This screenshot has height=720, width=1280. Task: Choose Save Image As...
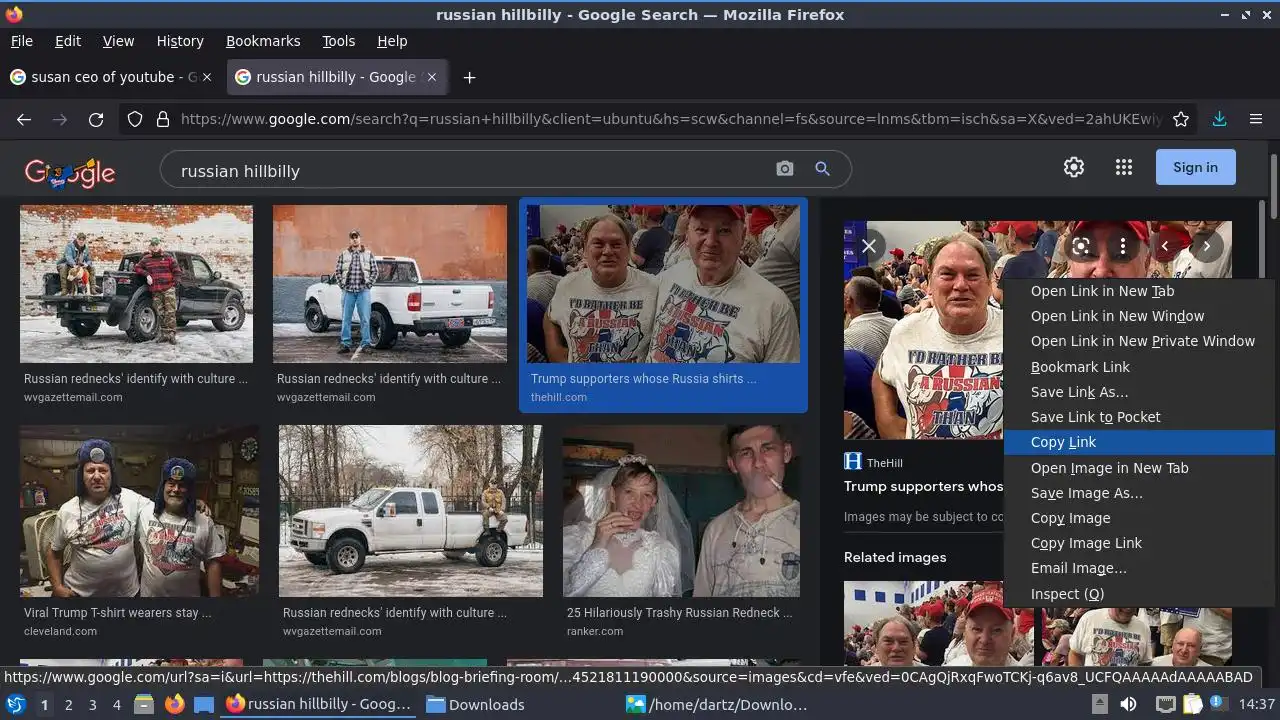click(1139, 493)
